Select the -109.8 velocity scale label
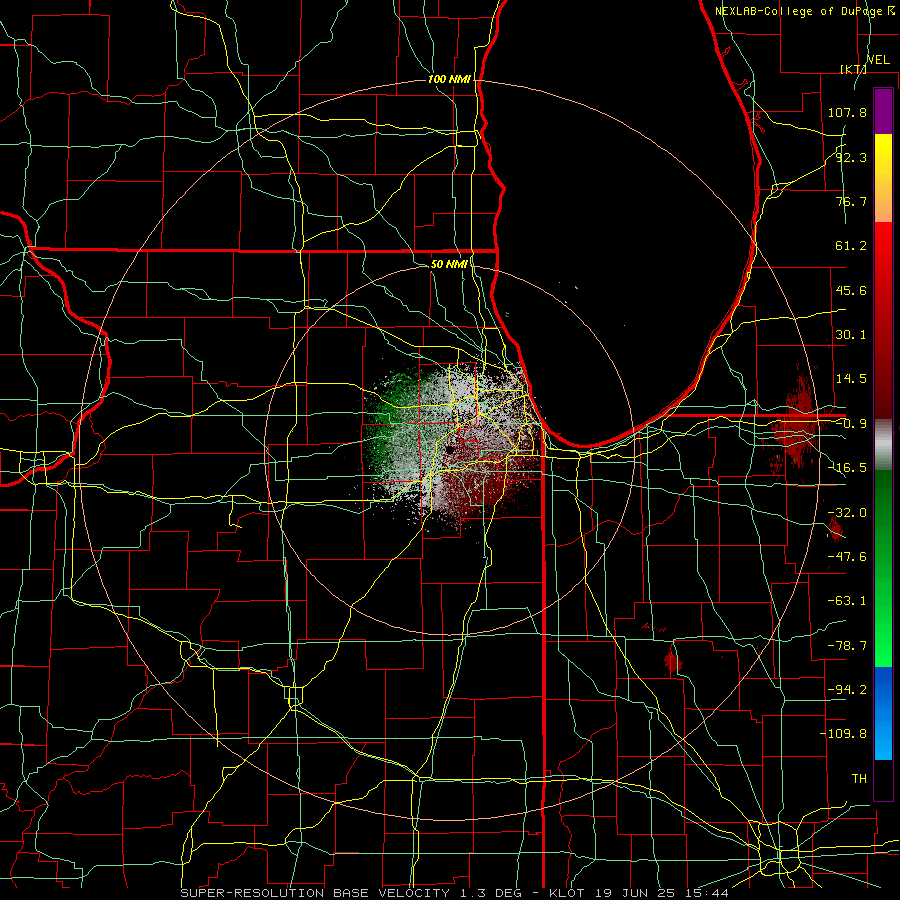Viewport: 900px width, 900px height. click(844, 734)
